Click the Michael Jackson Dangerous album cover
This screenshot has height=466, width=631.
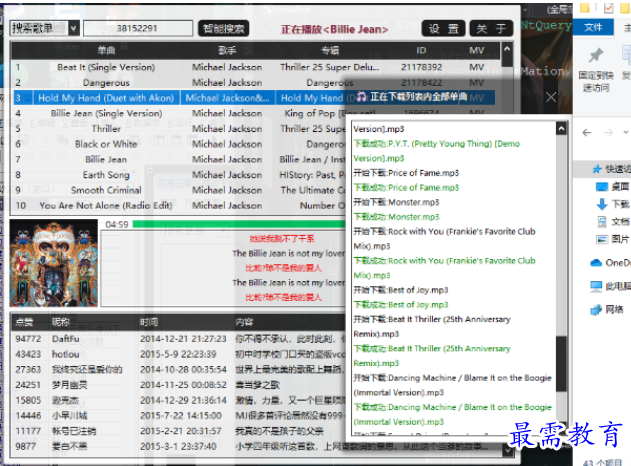click(54, 263)
